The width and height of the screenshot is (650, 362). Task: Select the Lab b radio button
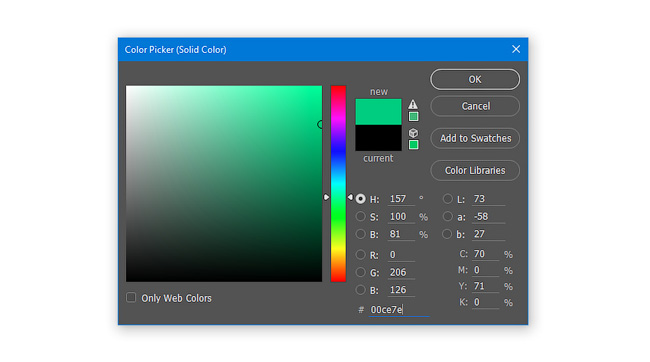[x=447, y=234]
